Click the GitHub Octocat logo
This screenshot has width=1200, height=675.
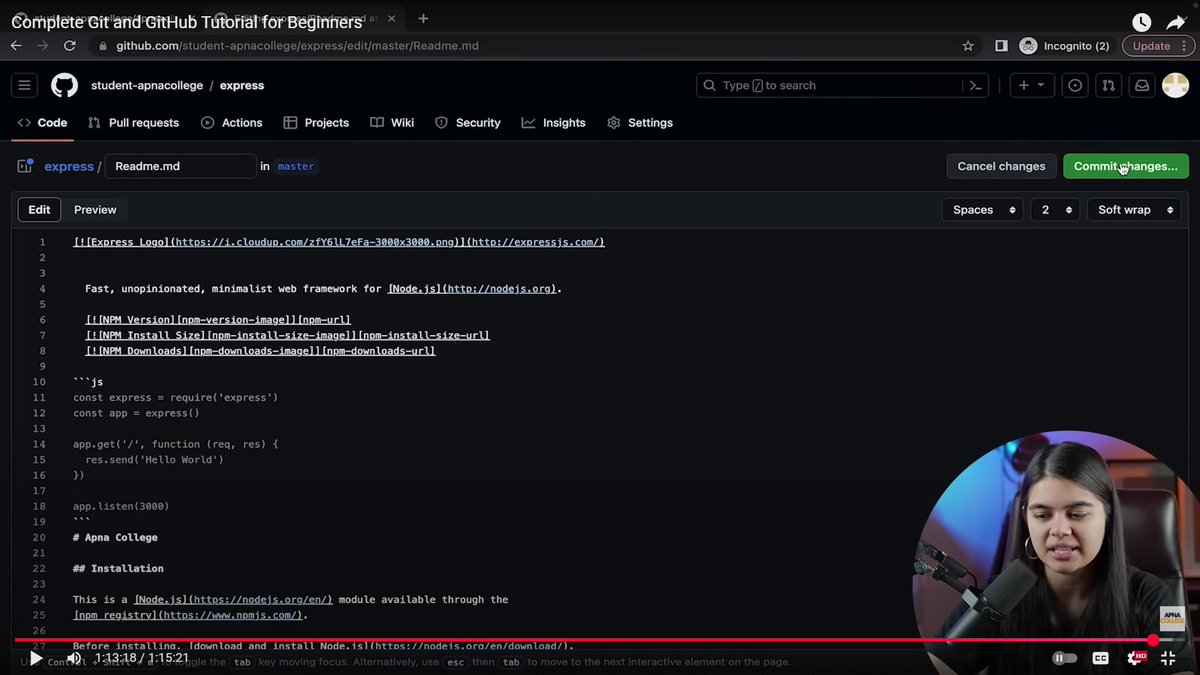pyautogui.click(x=64, y=85)
